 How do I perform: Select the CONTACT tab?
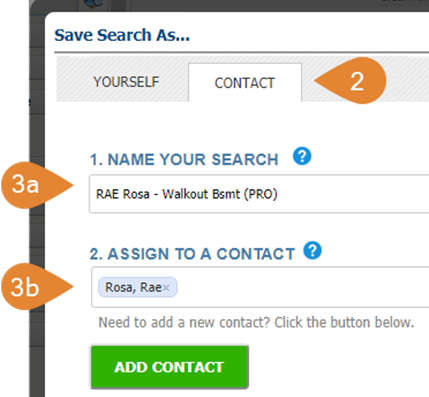(245, 83)
